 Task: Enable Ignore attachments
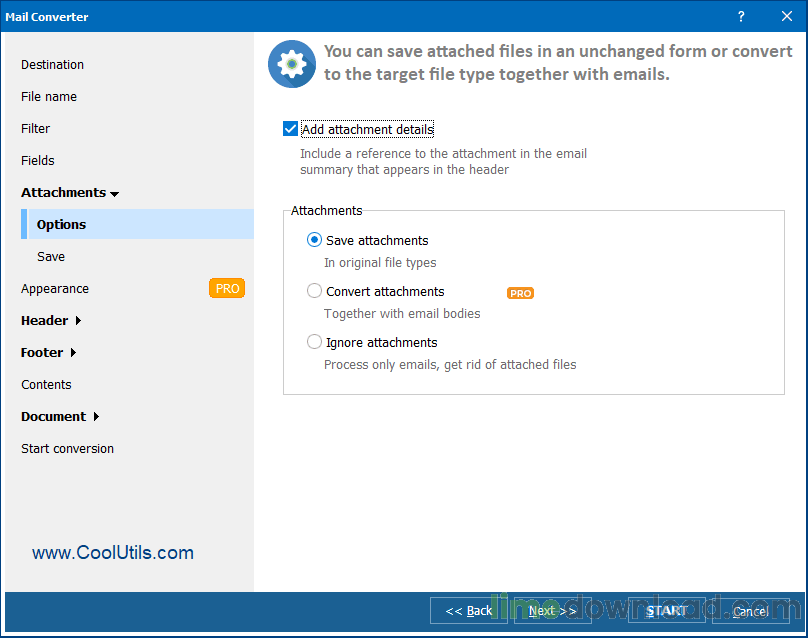pyautogui.click(x=314, y=342)
